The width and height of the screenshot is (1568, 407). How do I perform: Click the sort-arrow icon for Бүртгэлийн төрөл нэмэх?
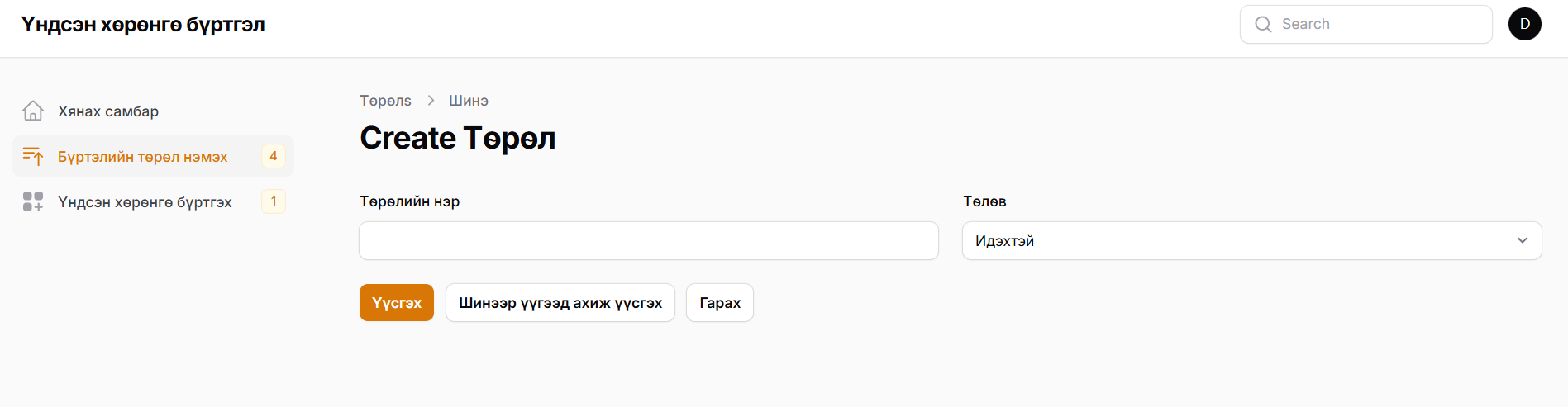tap(33, 156)
